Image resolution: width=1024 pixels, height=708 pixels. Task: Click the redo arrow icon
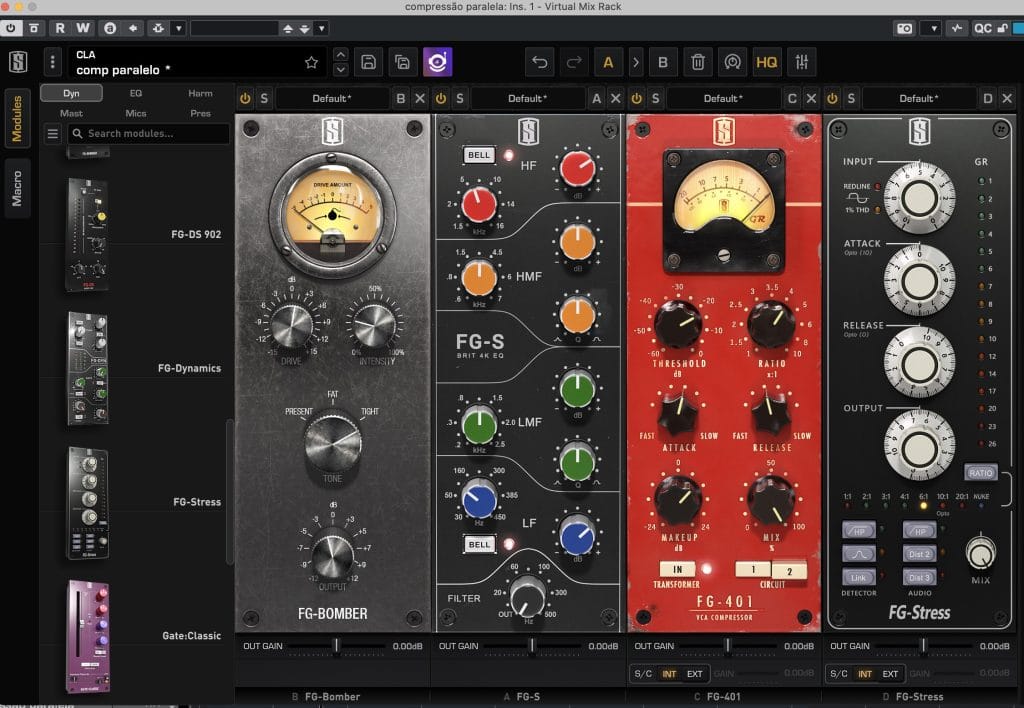point(574,62)
